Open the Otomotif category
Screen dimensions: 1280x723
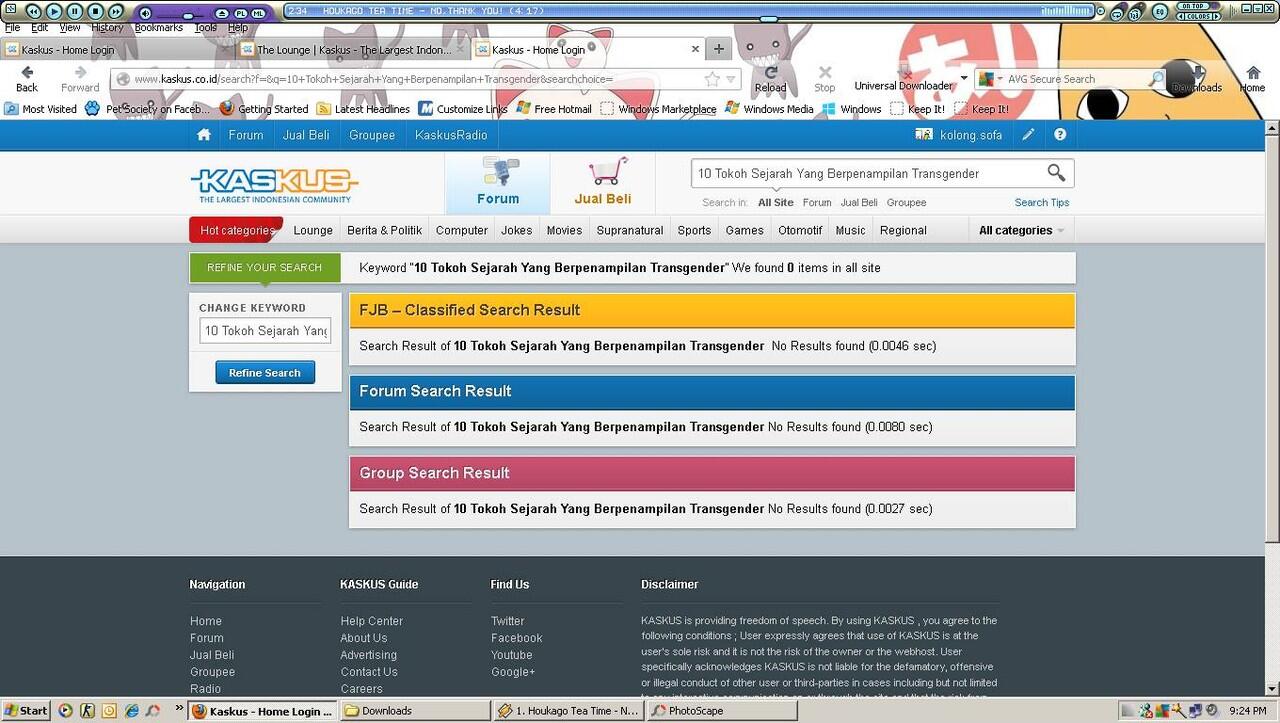[800, 230]
